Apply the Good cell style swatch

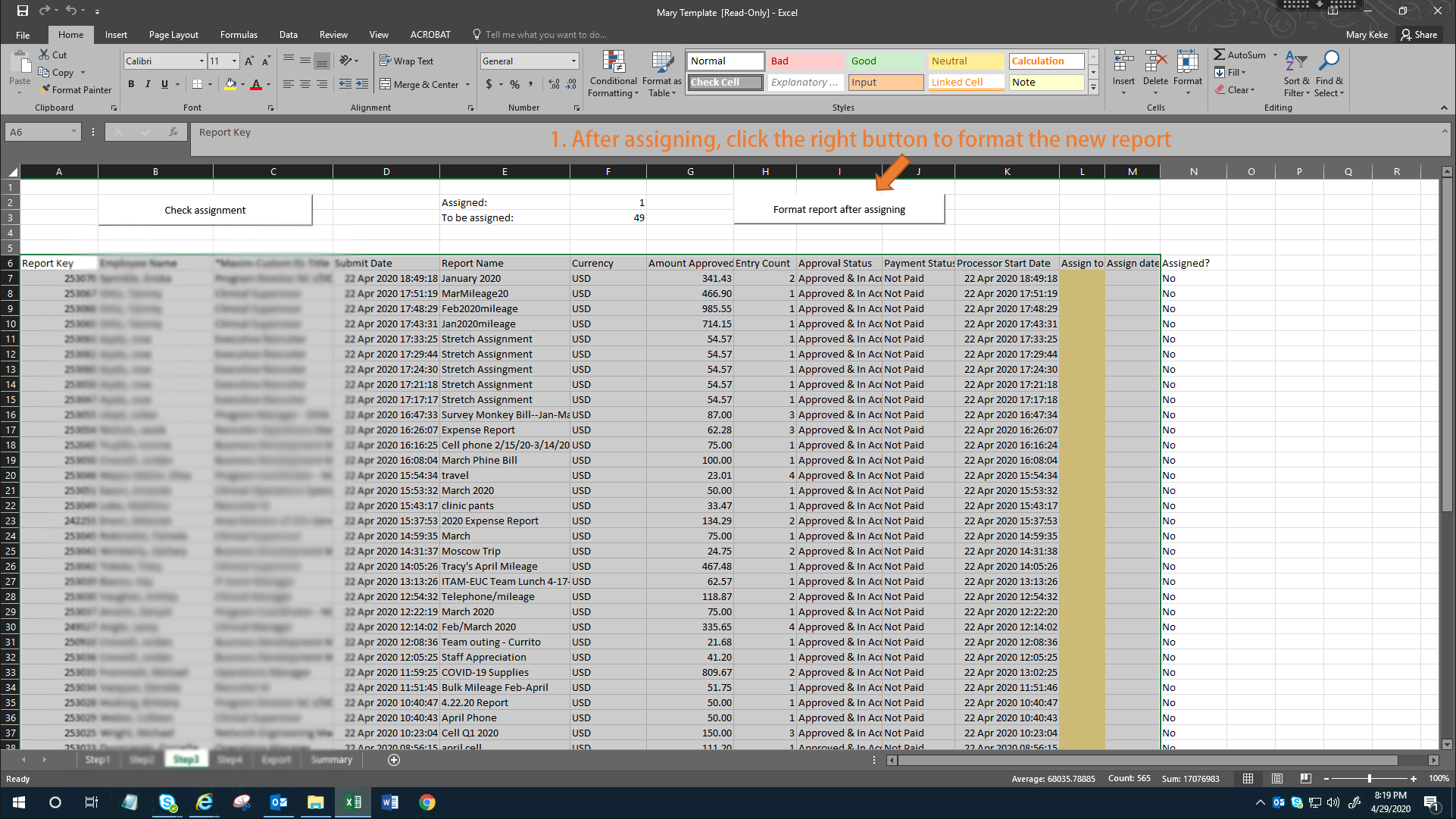pyautogui.click(x=885, y=61)
